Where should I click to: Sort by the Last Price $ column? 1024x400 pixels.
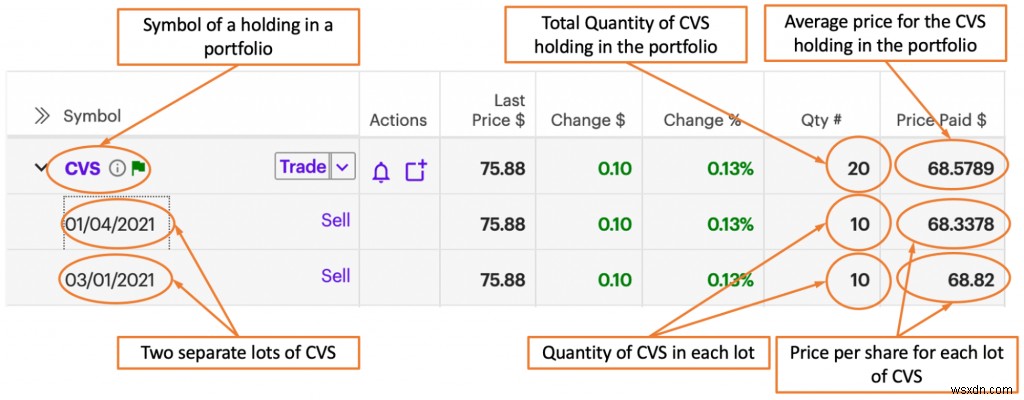(499, 110)
